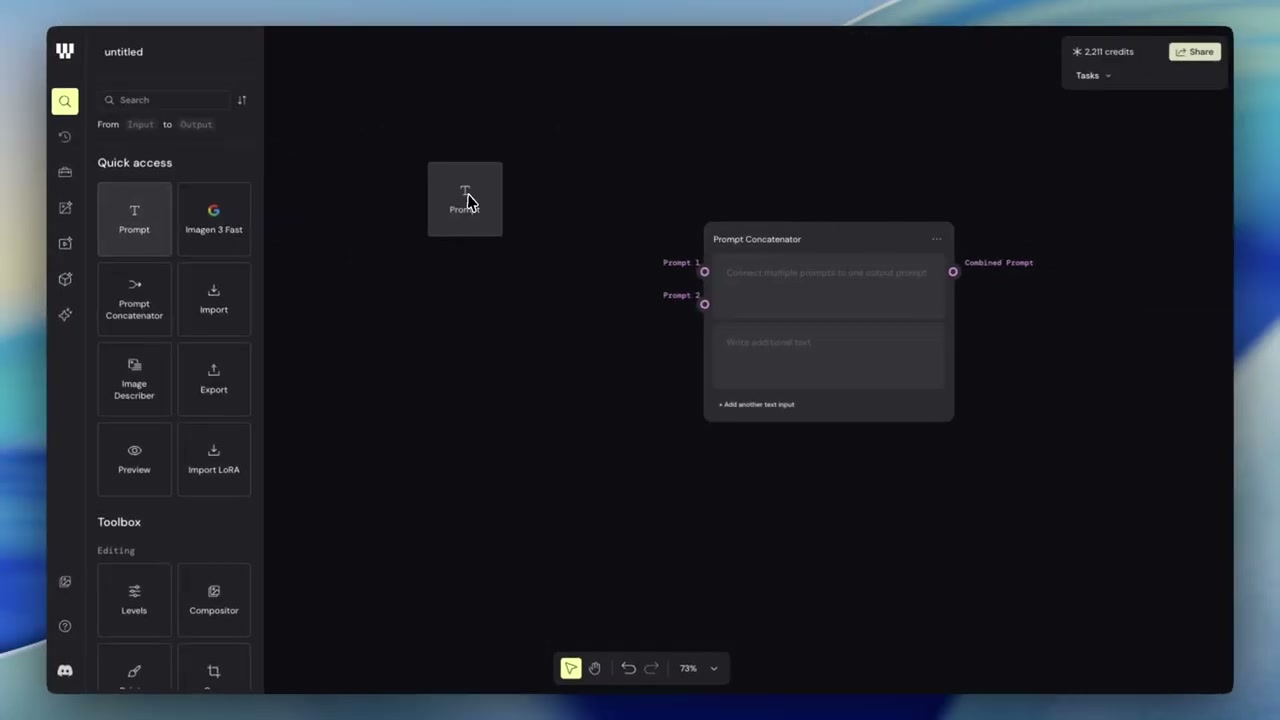Image resolution: width=1280 pixels, height=720 pixels.
Task: Select the hand pan tool
Action: coord(595,668)
